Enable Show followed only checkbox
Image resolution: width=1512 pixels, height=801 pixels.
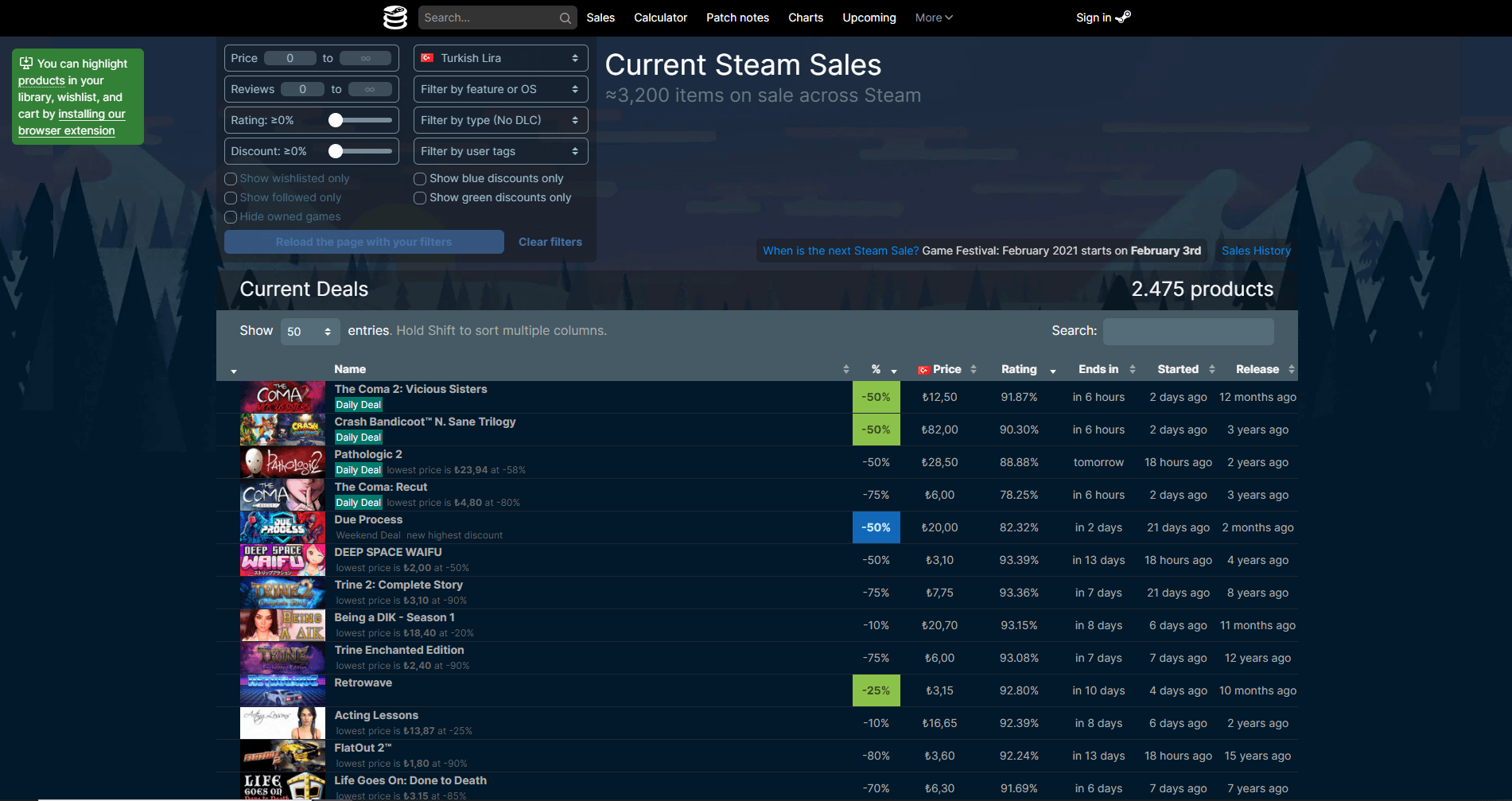click(231, 198)
